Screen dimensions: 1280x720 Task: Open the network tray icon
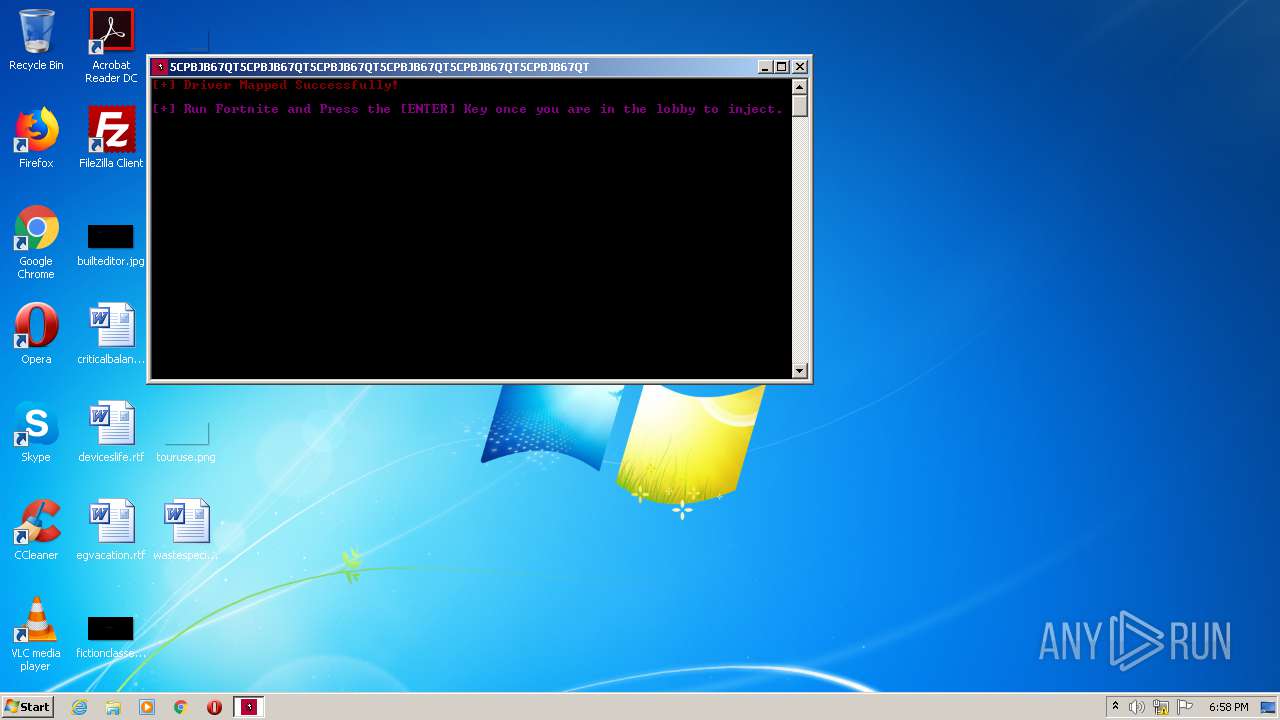point(1161,707)
